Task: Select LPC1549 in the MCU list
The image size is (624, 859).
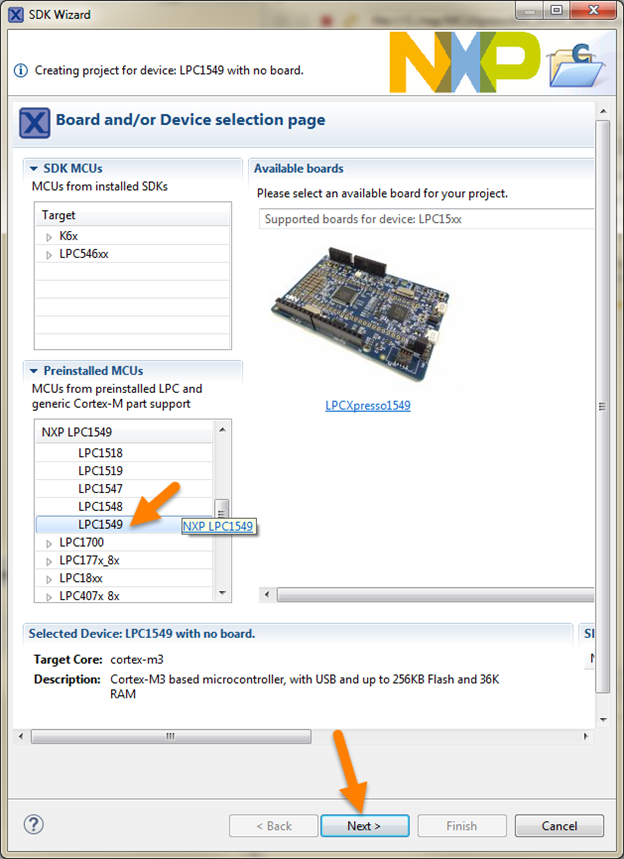Action: click(x=124, y=524)
